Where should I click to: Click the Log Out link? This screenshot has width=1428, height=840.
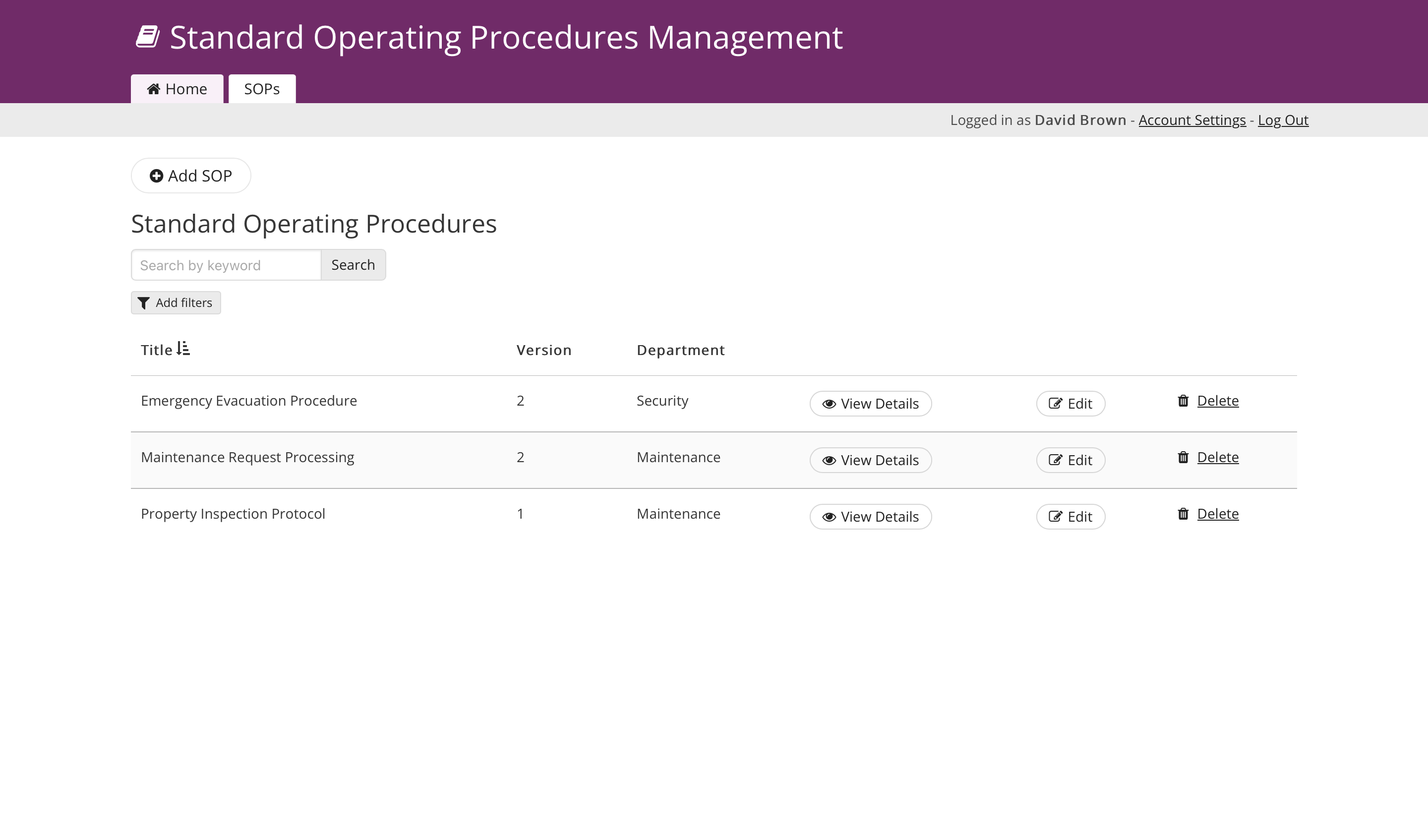[x=1283, y=120]
